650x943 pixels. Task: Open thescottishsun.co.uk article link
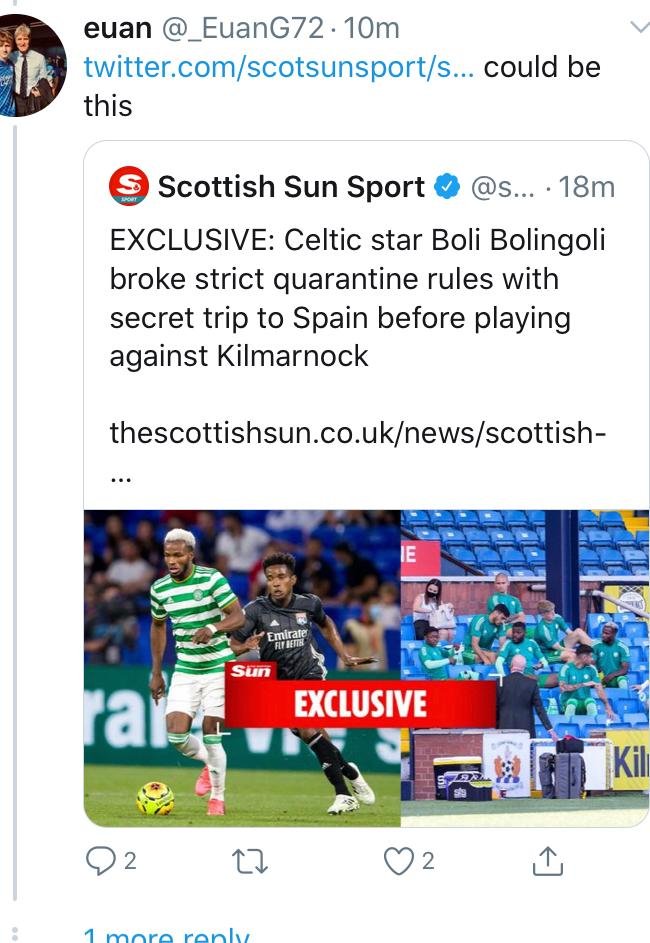[x=358, y=432]
